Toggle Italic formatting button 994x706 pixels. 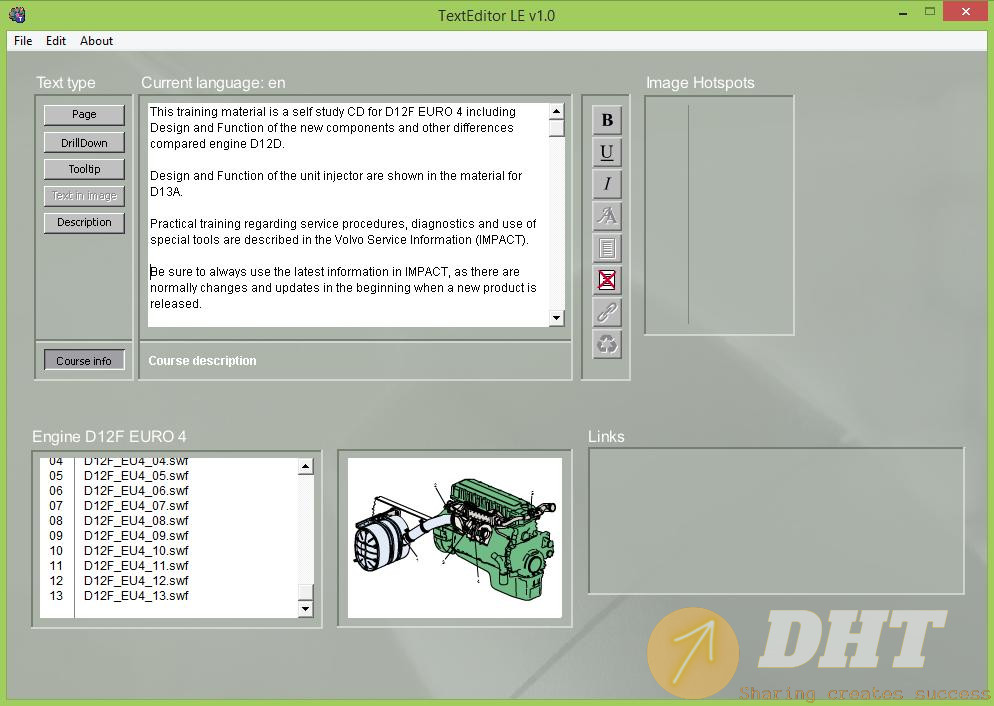click(607, 184)
